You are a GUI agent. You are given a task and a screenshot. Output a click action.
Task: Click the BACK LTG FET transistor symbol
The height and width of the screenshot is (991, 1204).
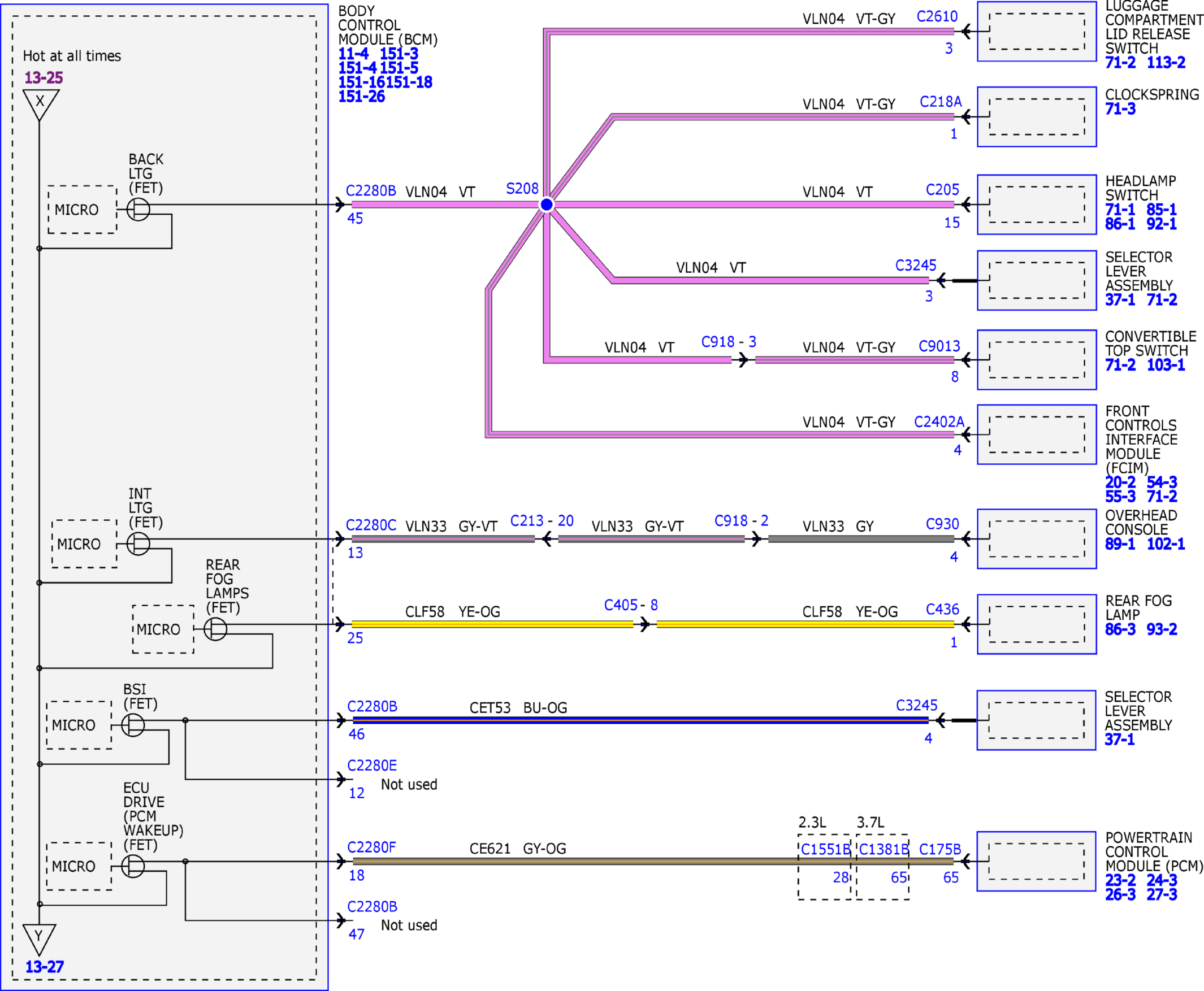point(138,210)
